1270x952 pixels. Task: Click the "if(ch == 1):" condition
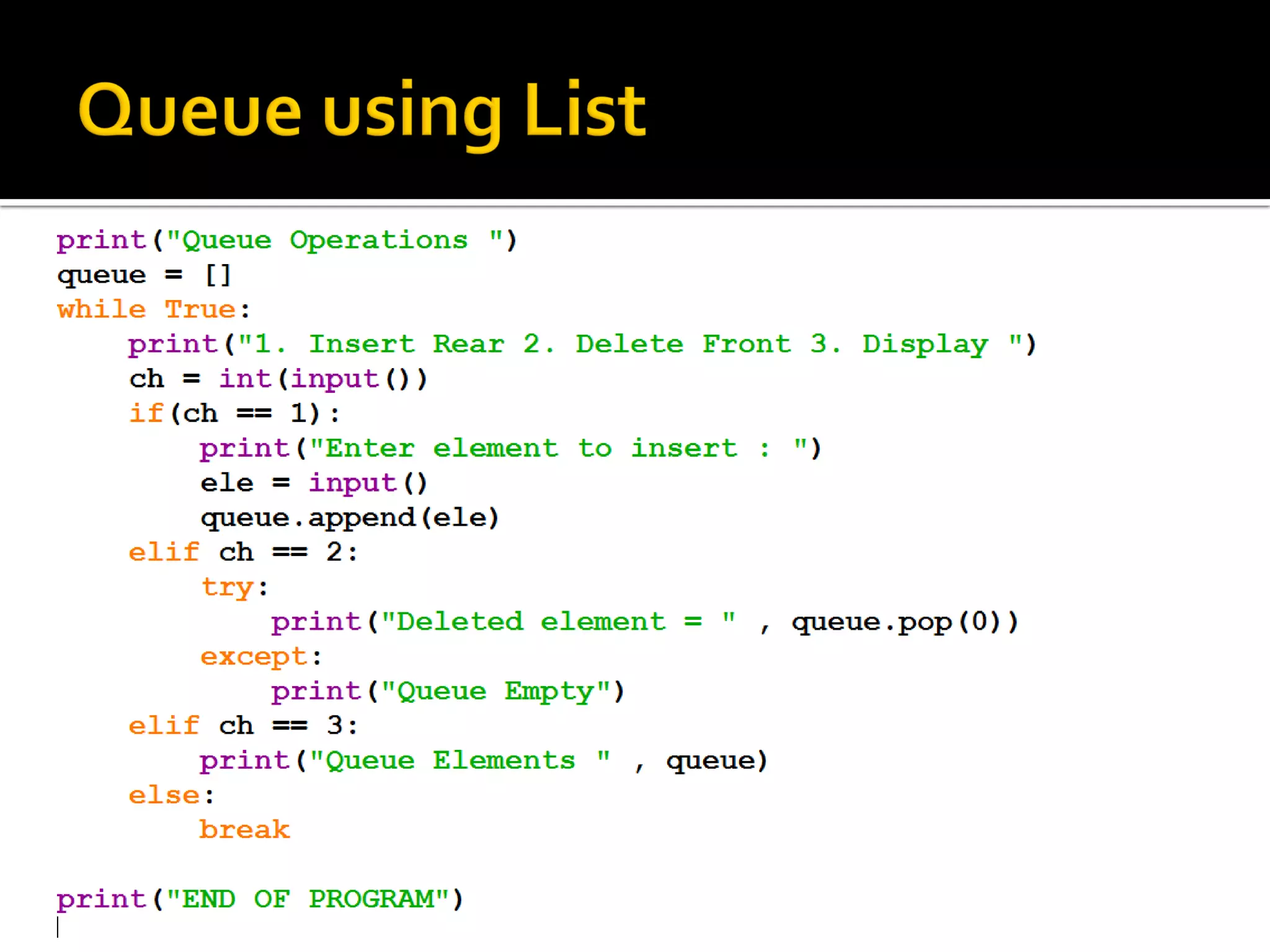tap(234, 414)
